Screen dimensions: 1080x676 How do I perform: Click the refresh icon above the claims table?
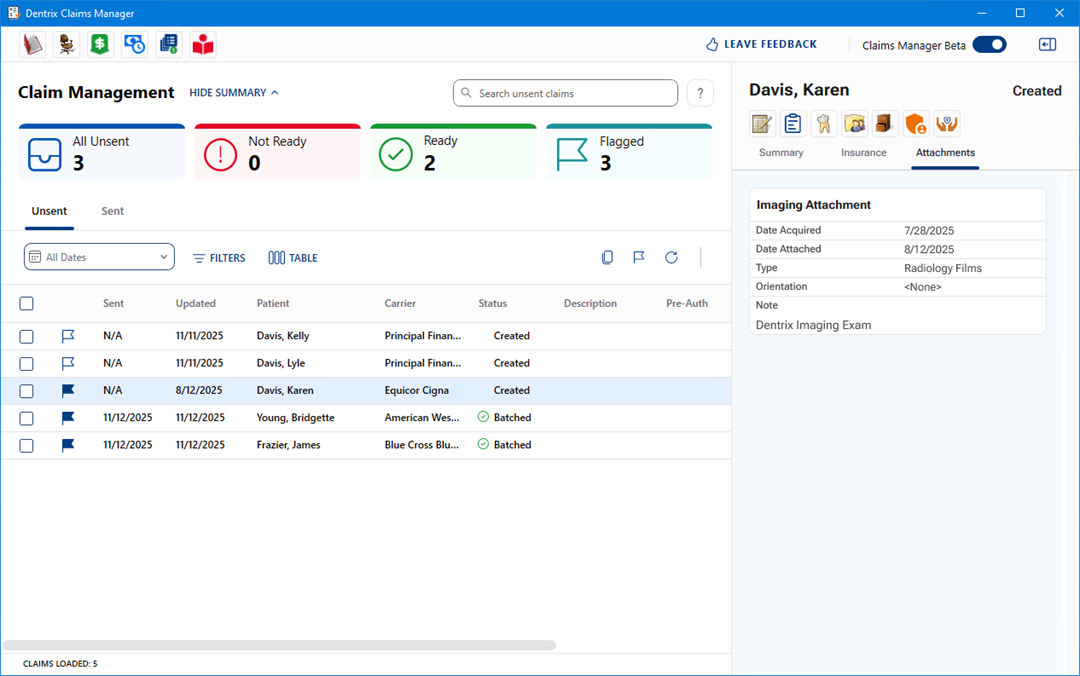pos(671,258)
